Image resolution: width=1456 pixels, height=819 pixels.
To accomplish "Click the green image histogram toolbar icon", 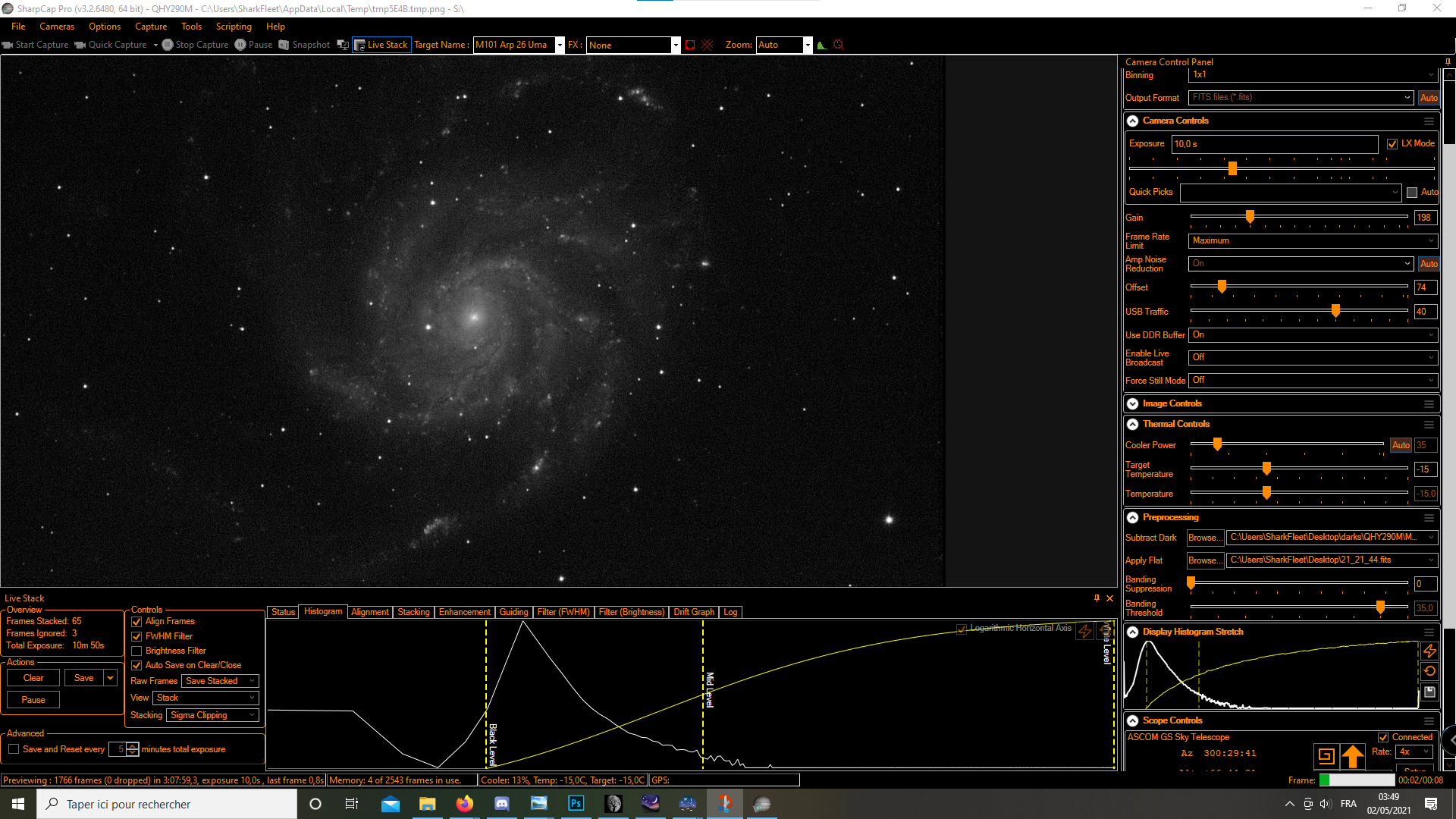I will tap(821, 45).
